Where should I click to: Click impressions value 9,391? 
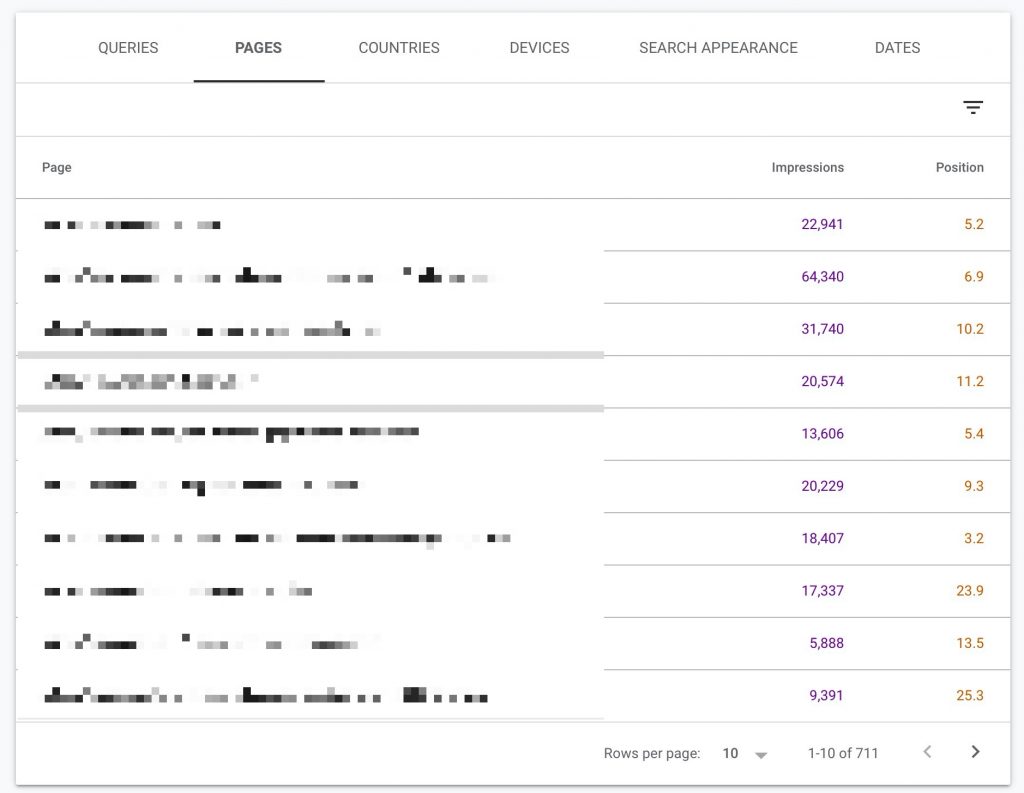click(x=826, y=695)
